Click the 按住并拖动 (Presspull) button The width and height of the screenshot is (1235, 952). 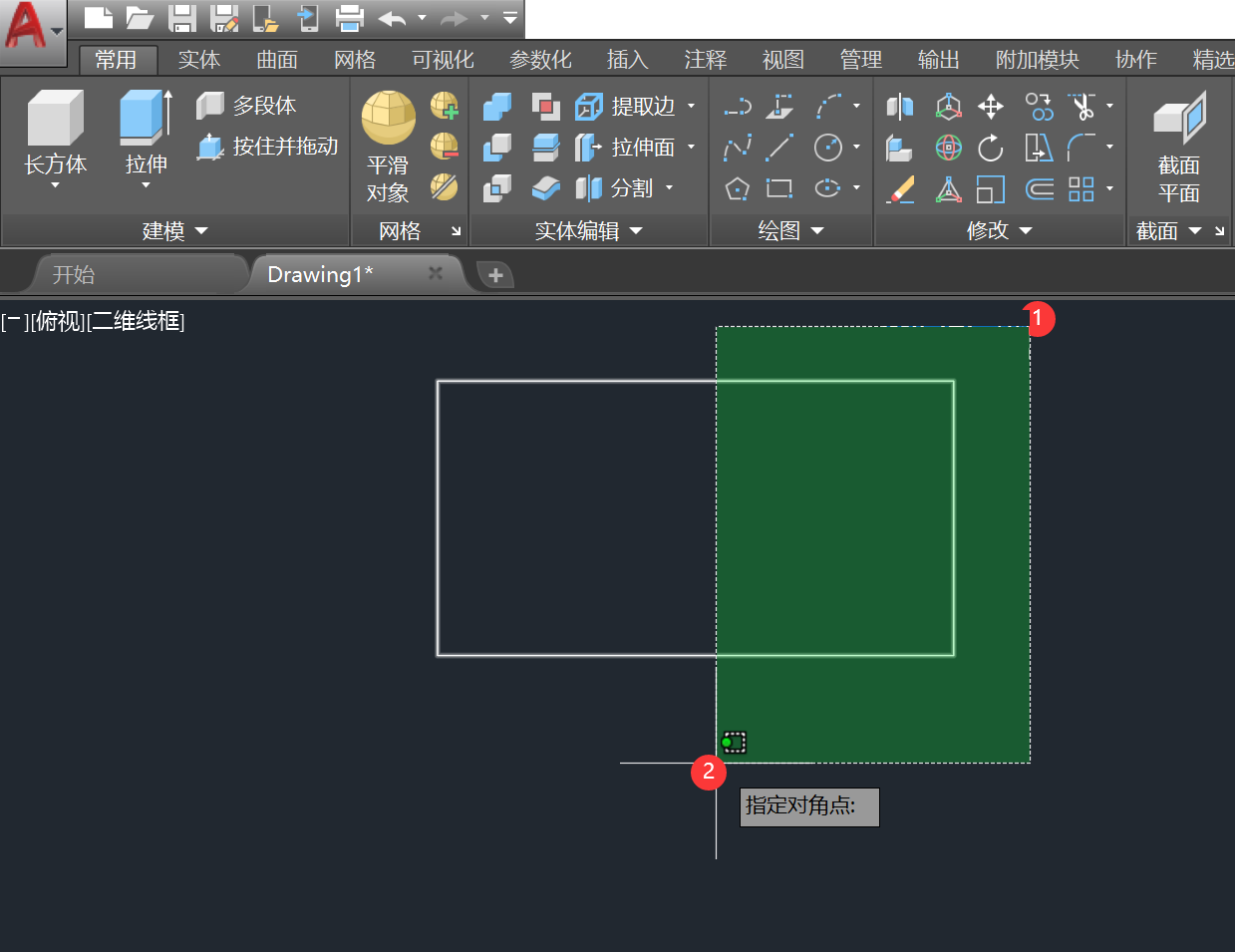267,147
